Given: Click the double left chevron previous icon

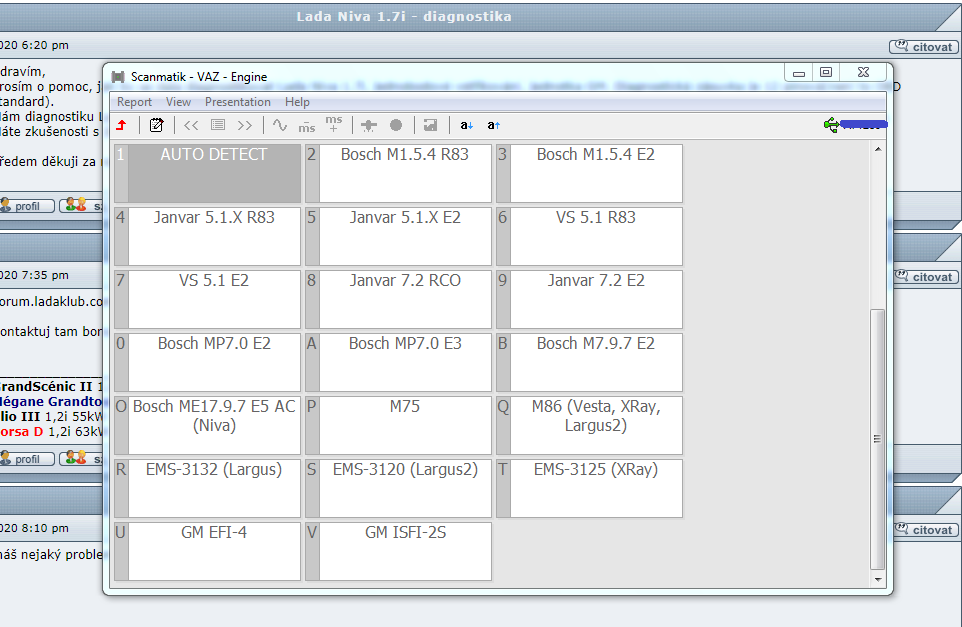Looking at the screenshot, I should click(x=191, y=125).
